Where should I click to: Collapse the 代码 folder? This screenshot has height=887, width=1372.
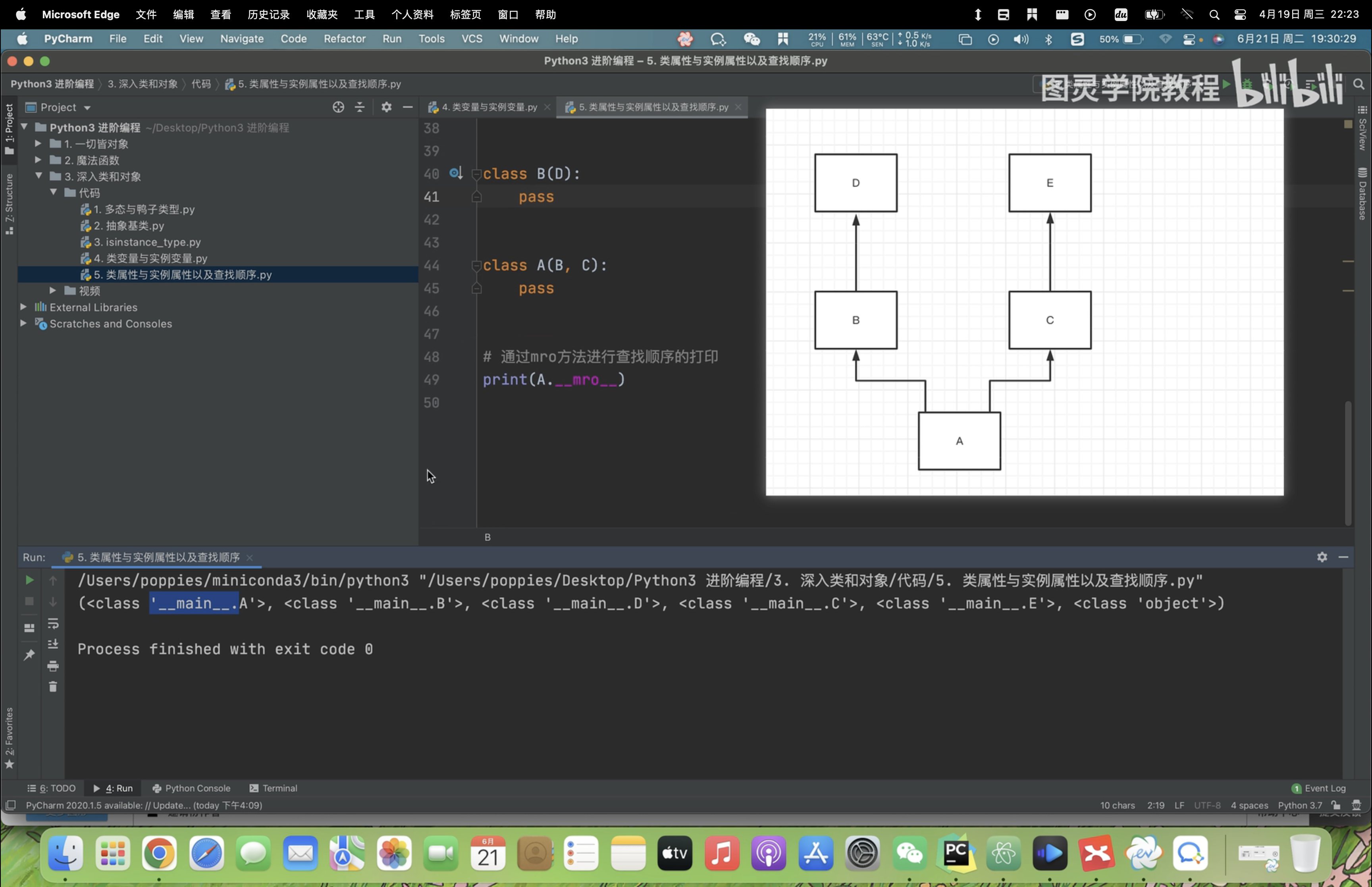tap(53, 193)
